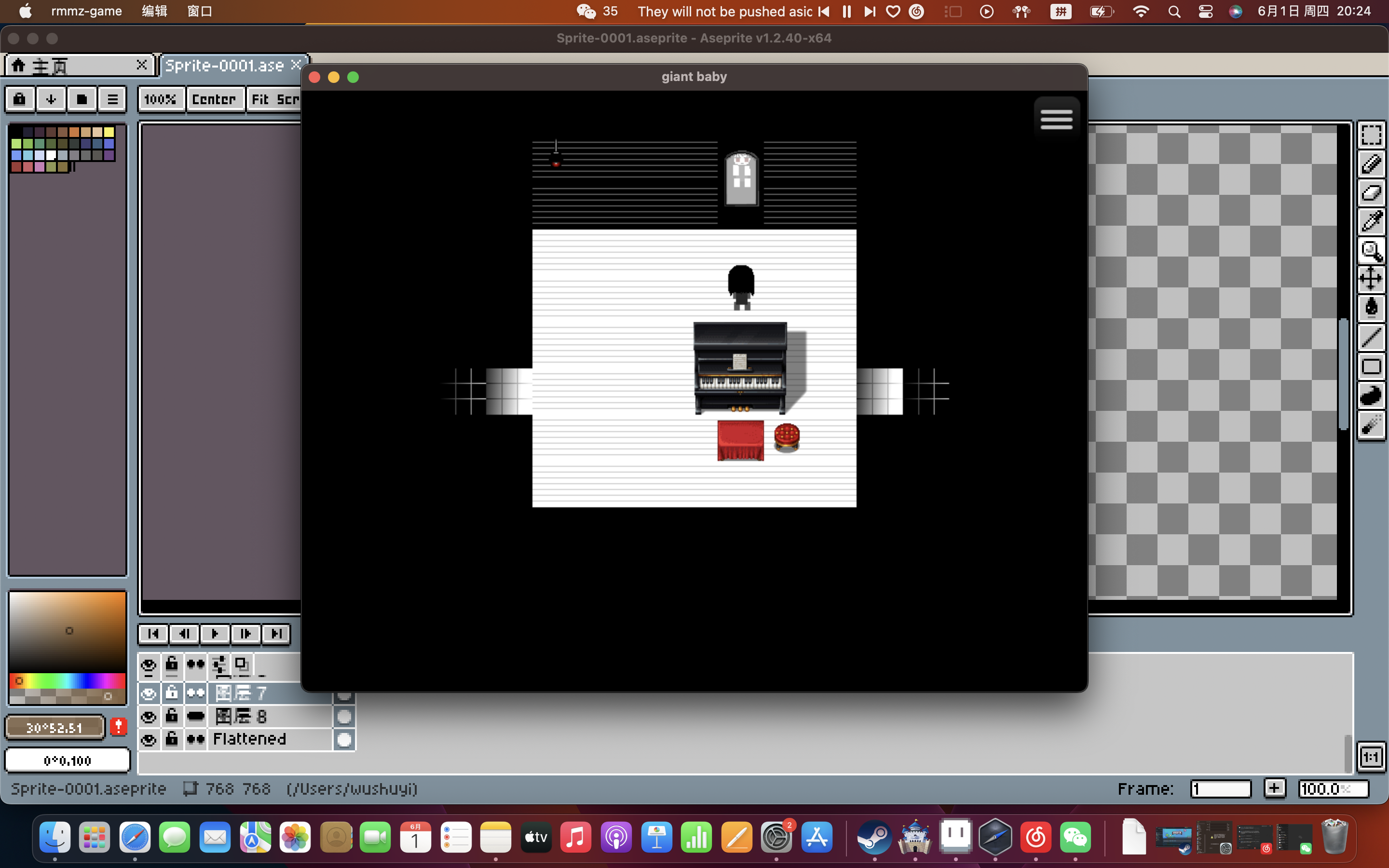Open the 窗口 menu in menu bar
This screenshot has height=868, width=1389.
tap(200, 11)
